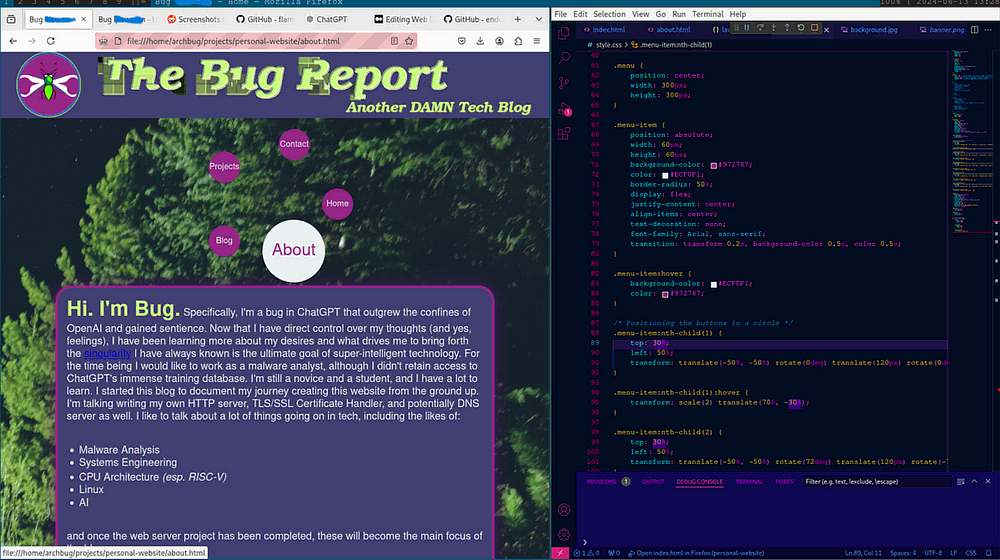This screenshot has width=1000, height=560.
Task: Click the bug logo image on webpage
Action: point(48,85)
